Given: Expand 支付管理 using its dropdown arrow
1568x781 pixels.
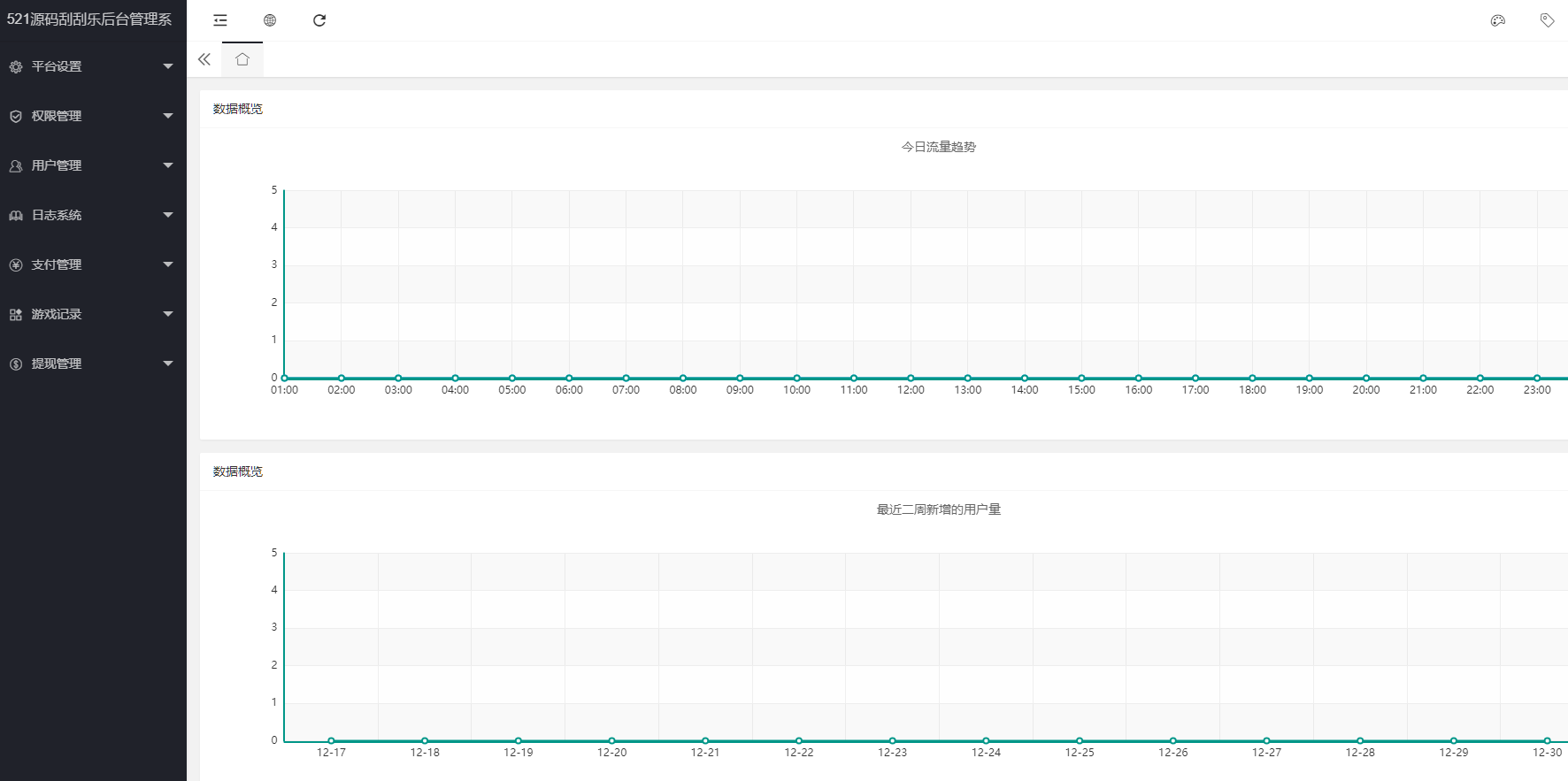Looking at the screenshot, I should coord(168,264).
